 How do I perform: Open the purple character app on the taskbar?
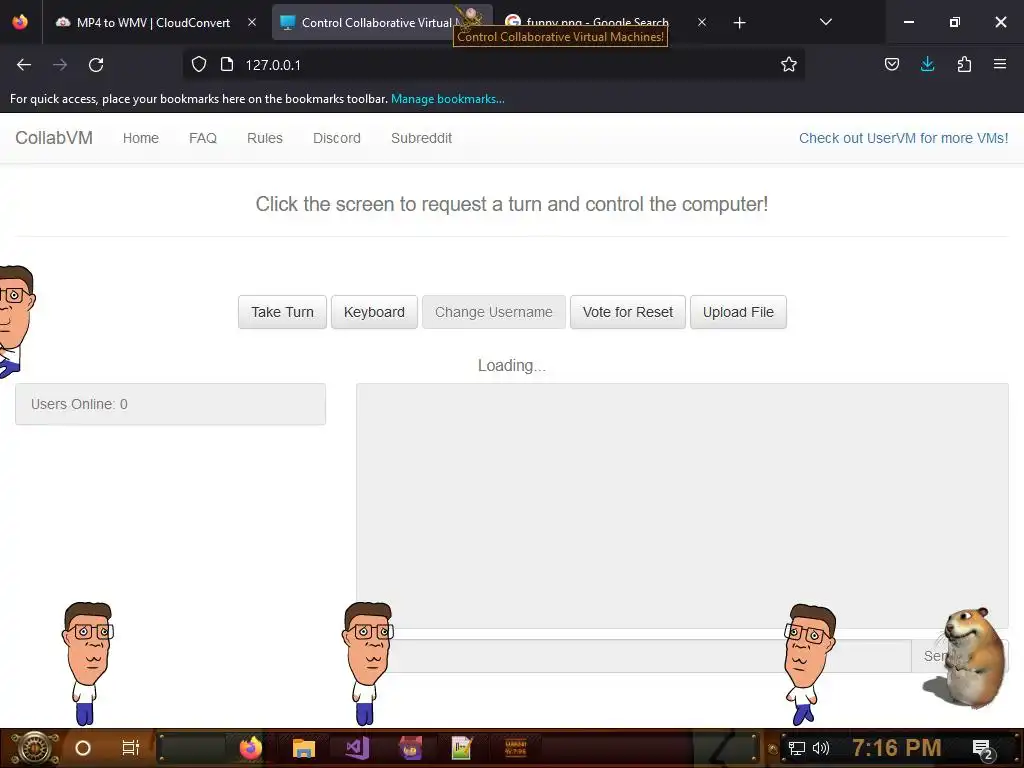tap(410, 748)
